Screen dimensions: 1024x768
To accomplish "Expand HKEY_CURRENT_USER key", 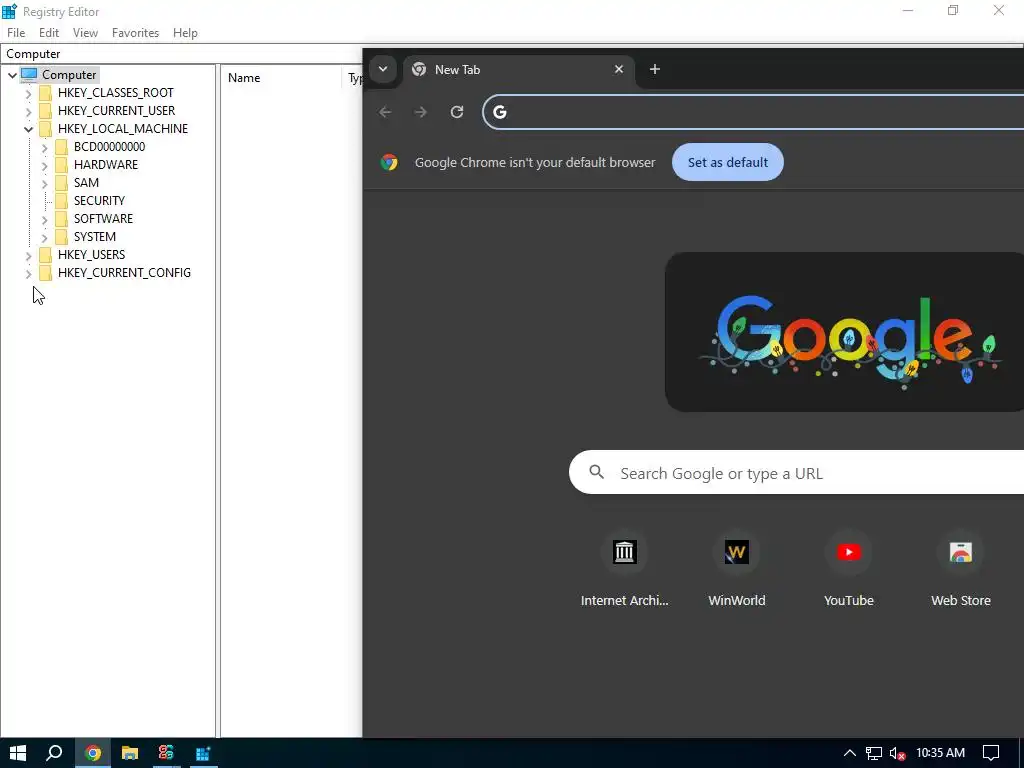I will pos(28,111).
